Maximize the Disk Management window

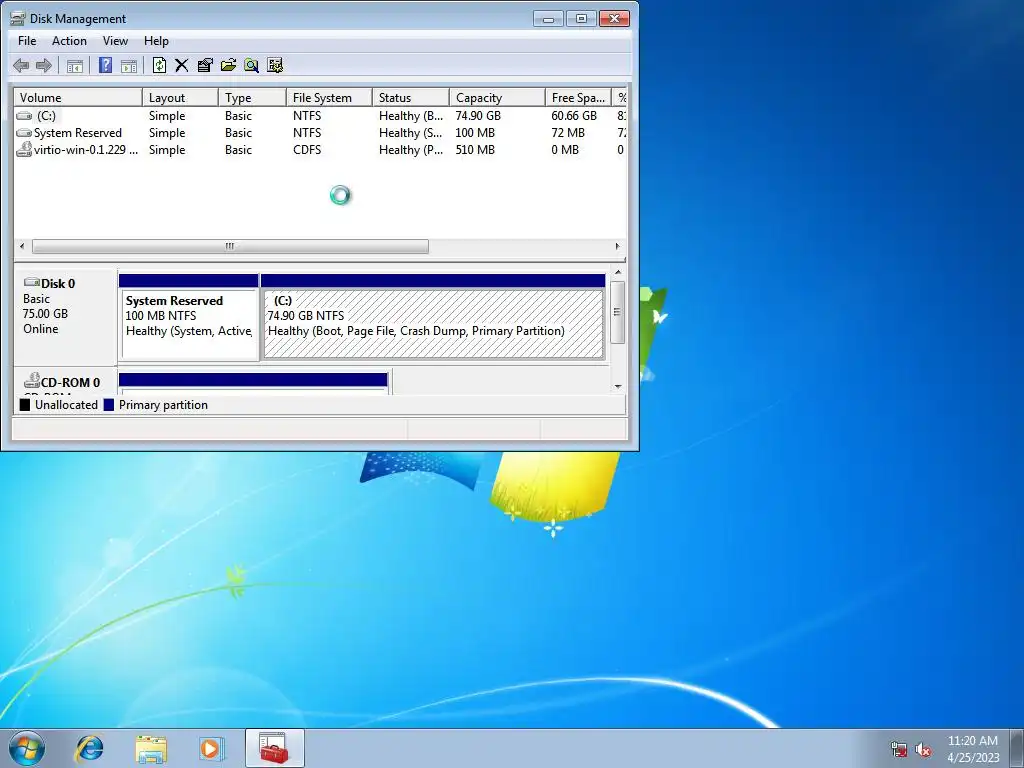point(581,18)
